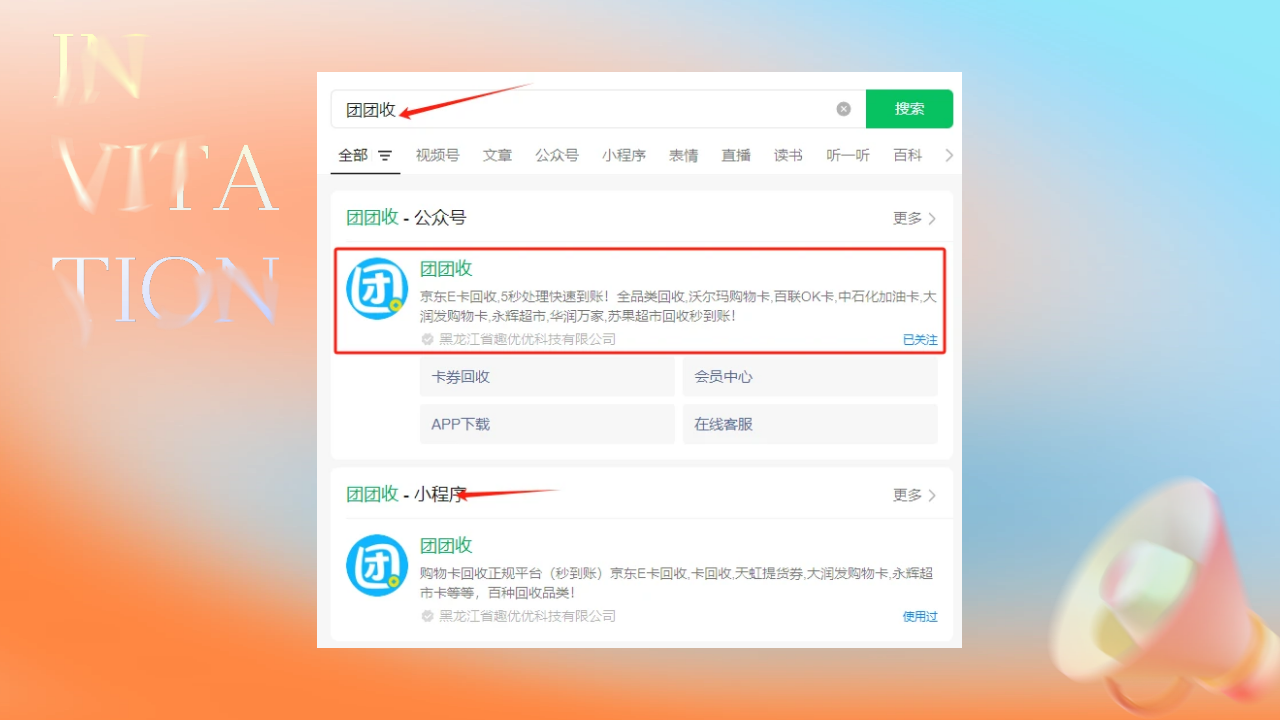Image resolution: width=1280 pixels, height=720 pixels.
Task: Click company name 黑龙江省趣优优科技有限公司 under 公众号
Action: pos(527,339)
